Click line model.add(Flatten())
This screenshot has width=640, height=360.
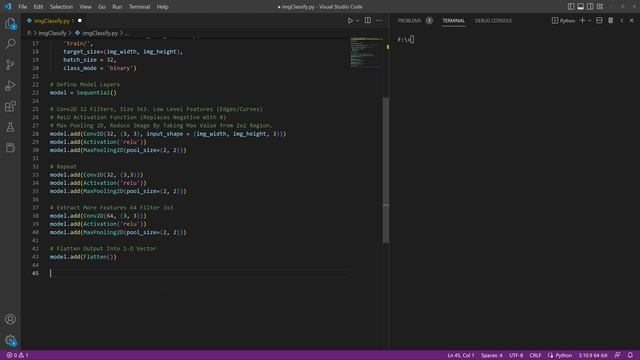click(x=83, y=257)
